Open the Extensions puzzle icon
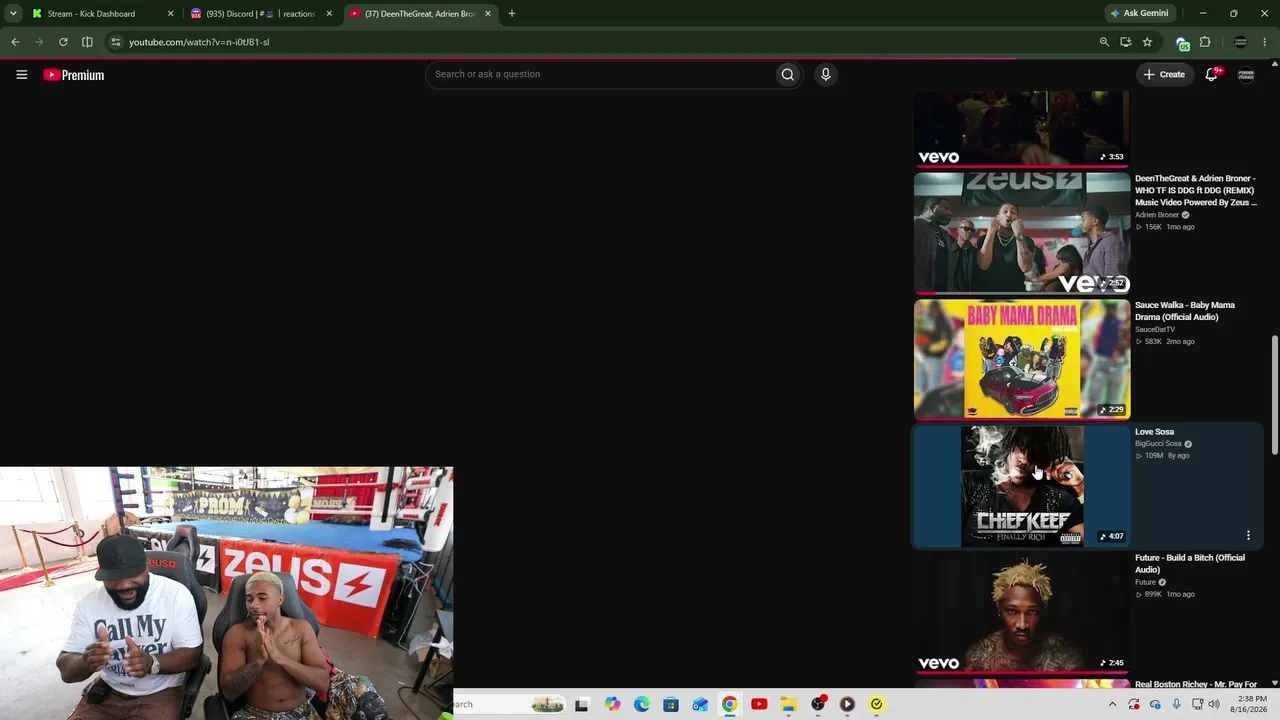 pos(1205,42)
